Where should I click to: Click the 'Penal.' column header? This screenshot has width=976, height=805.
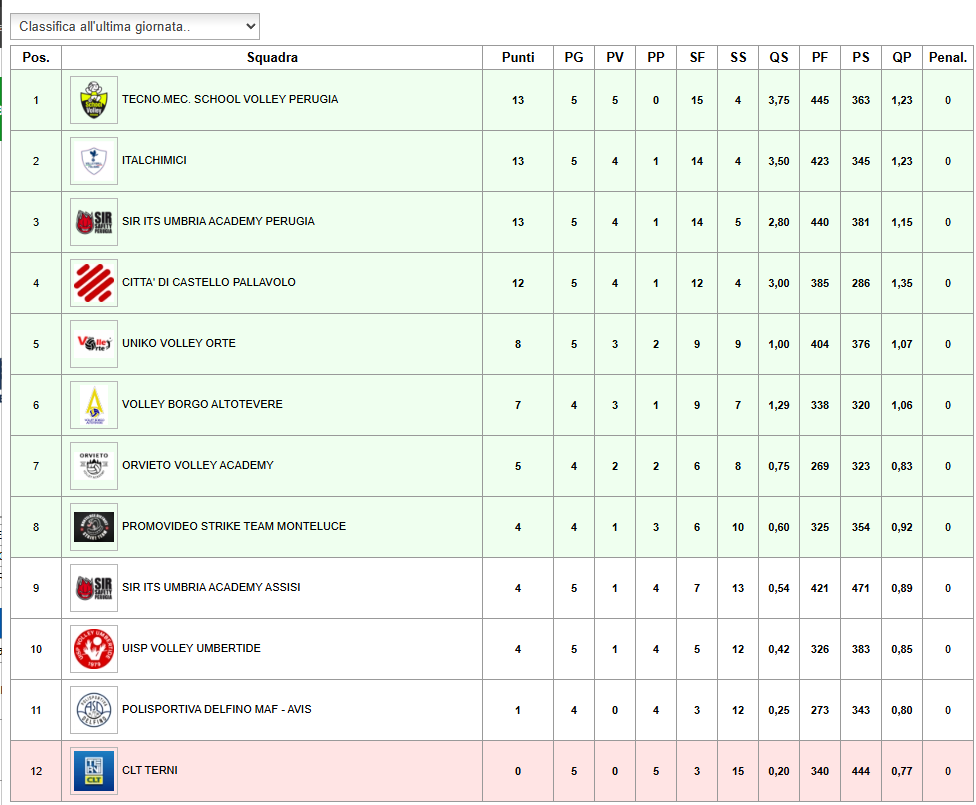click(x=947, y=58)
